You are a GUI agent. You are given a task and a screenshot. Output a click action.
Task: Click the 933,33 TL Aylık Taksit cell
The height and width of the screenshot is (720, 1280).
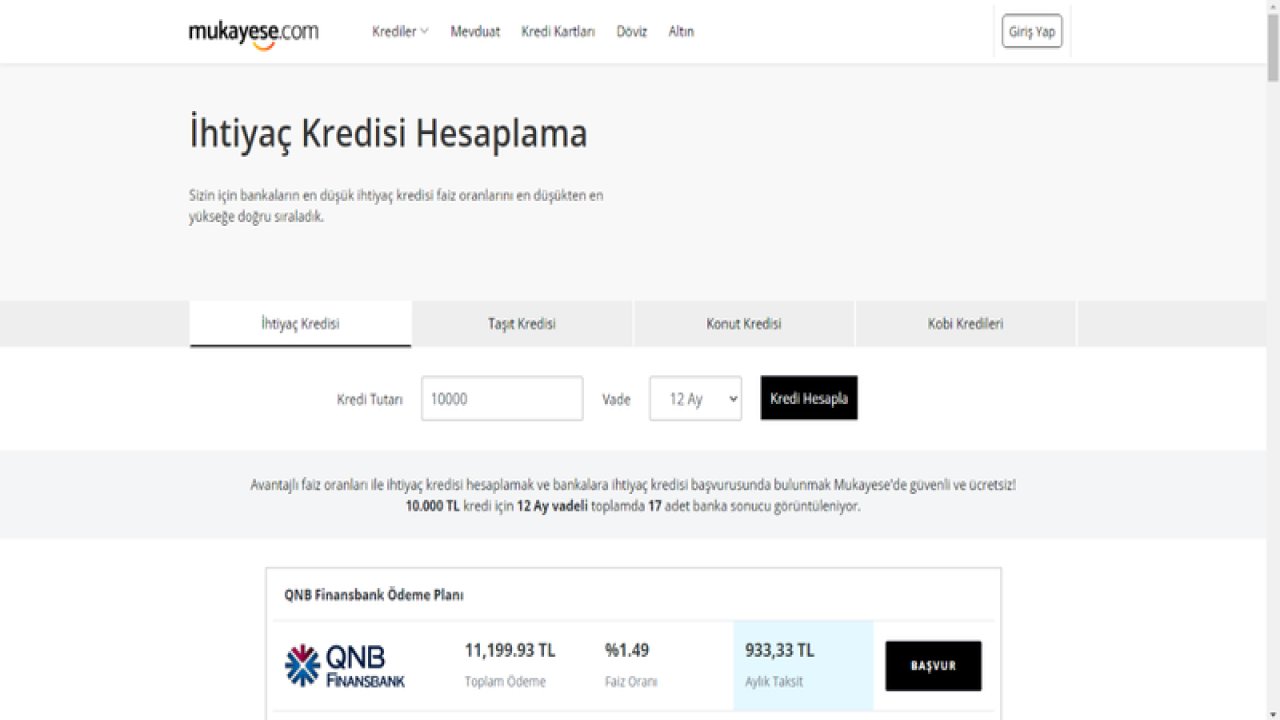click(x=803, y=665)
